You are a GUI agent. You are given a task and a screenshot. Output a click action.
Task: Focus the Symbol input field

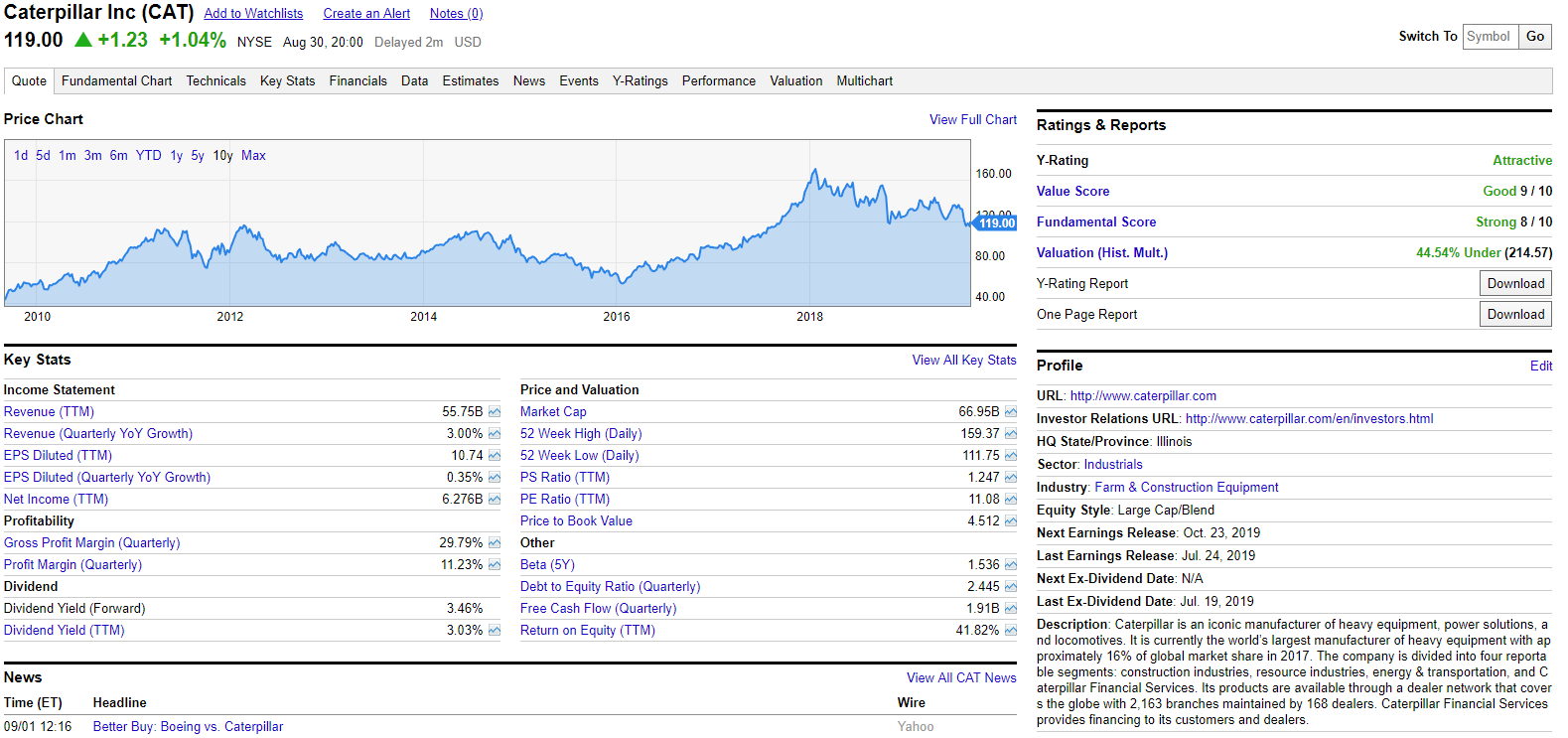(1491, 36)
